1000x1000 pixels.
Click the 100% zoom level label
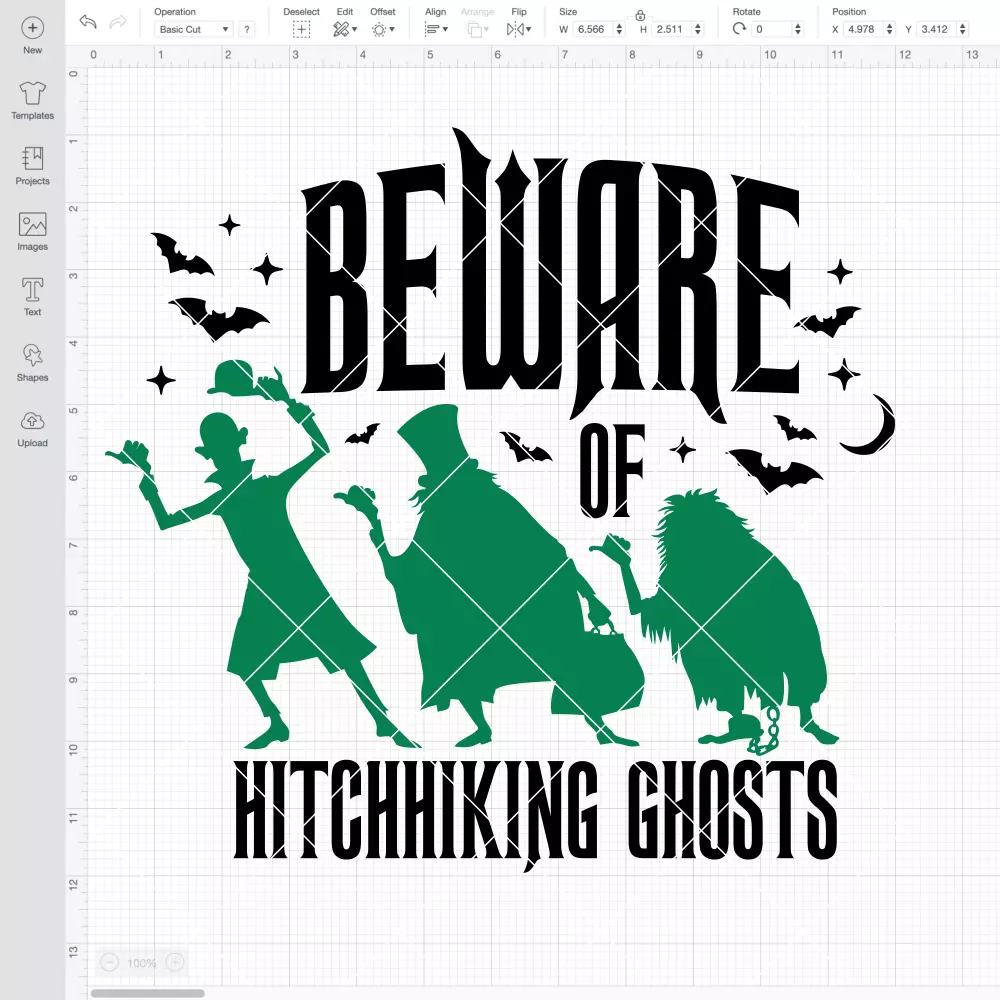[x=142, y=963]
